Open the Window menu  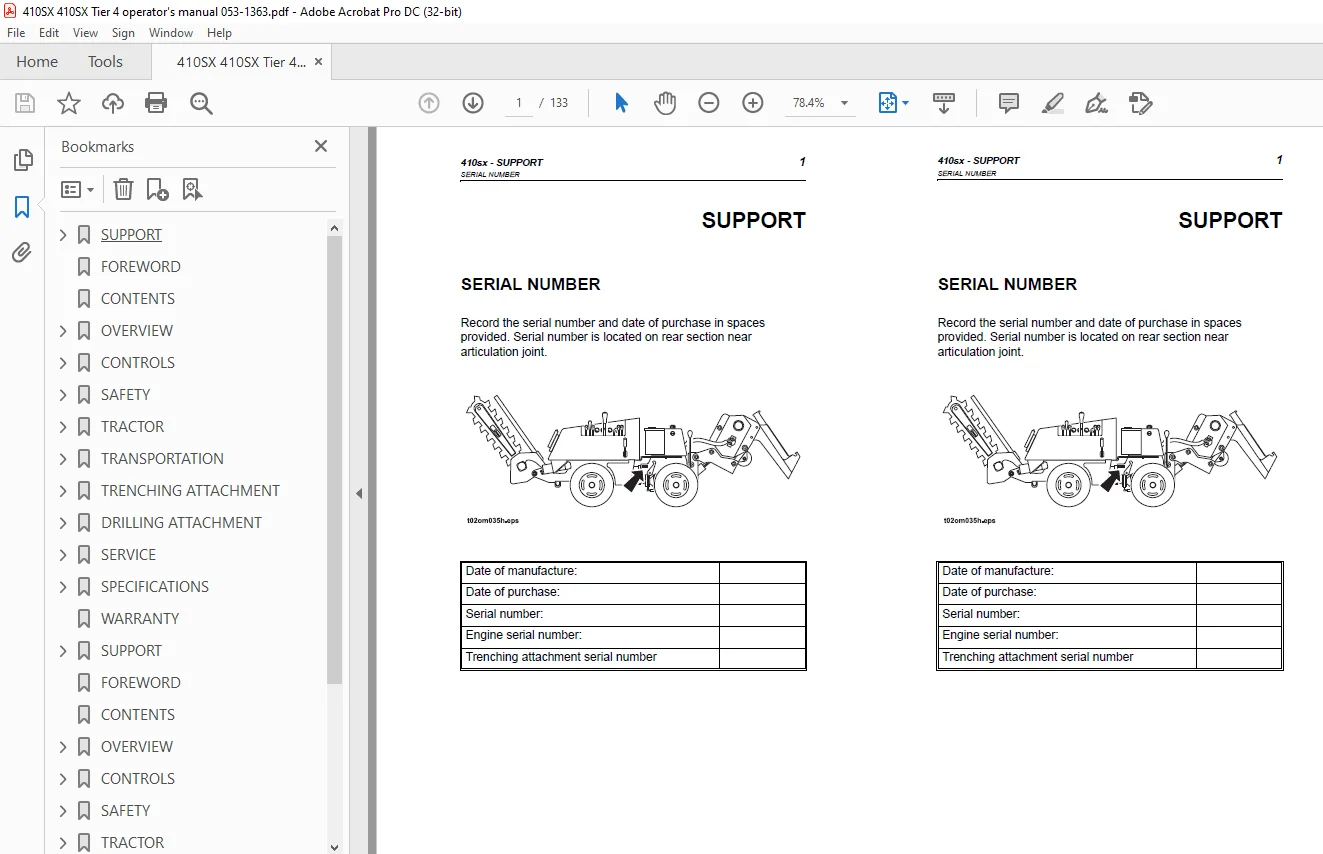point(171,33)
